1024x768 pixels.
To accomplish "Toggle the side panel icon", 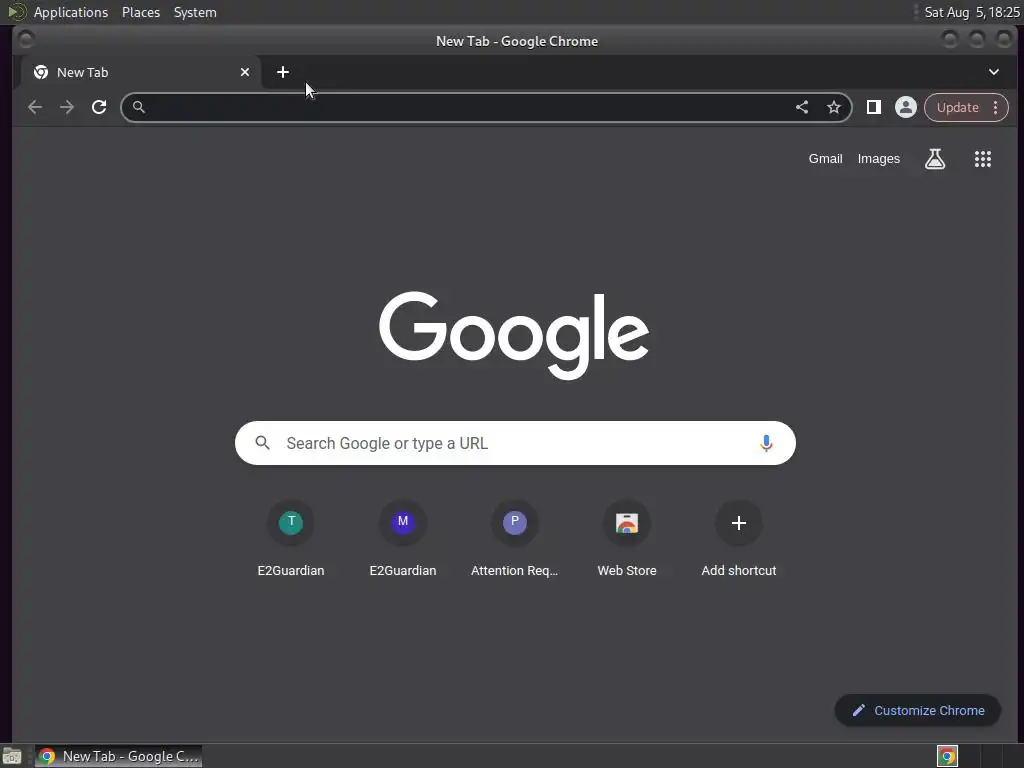I will click(873, 107).
